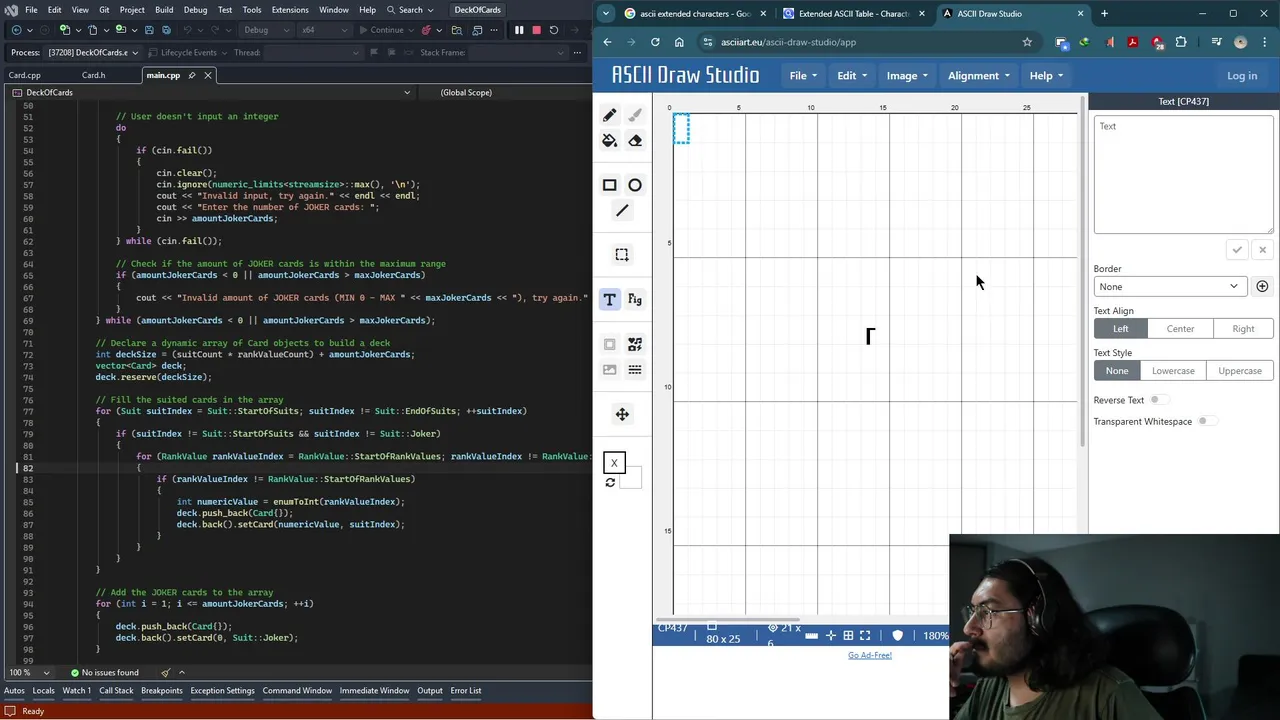Select the Rectangle shape tool
This screenshot has height=720, width=1280.
[x=609, y=185]
